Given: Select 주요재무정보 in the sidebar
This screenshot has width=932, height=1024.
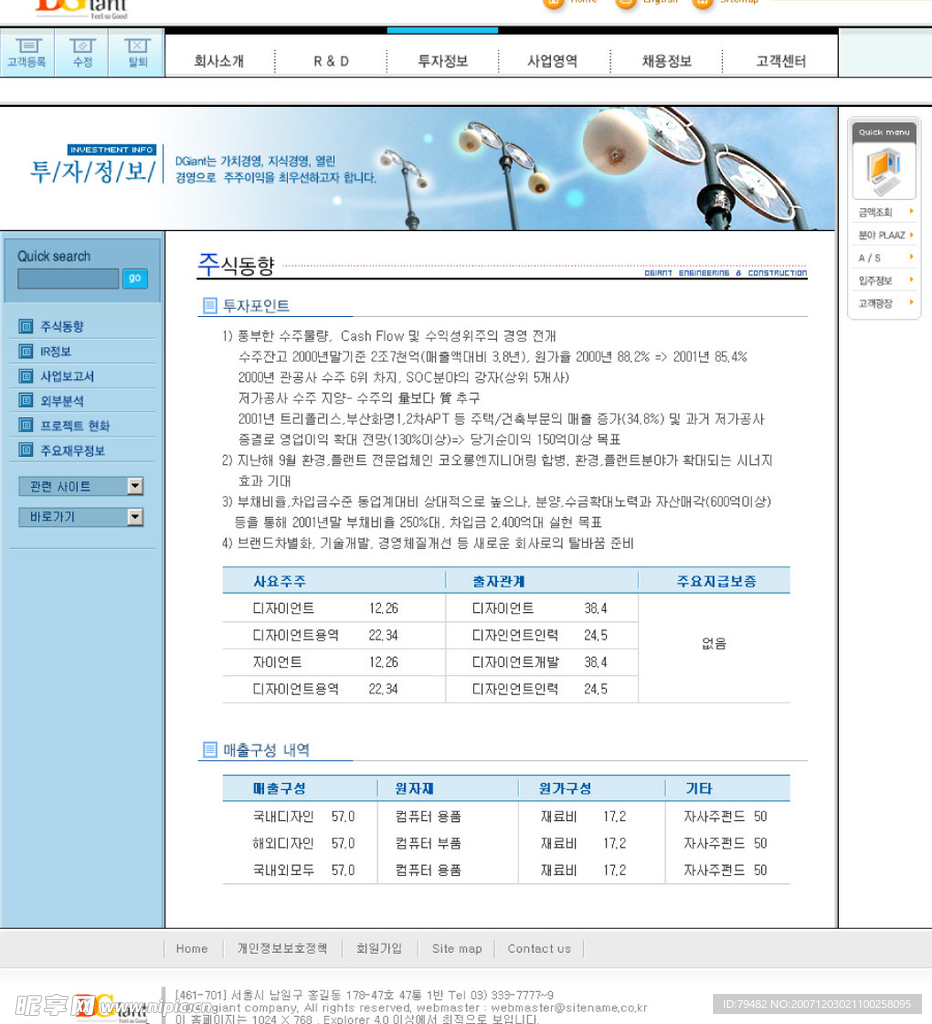Looking at the screenshot, I should coord(72,451).
